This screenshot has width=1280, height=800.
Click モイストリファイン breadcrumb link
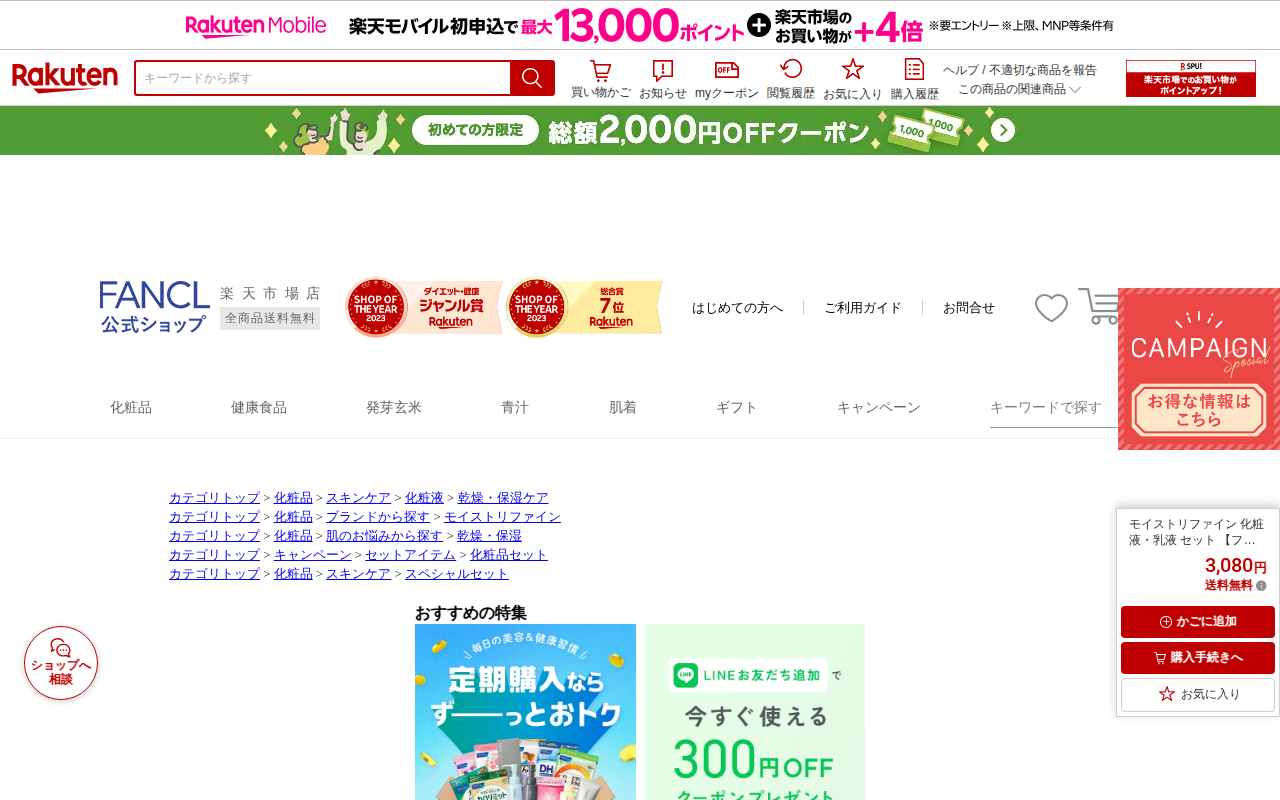click(x=502, y=517)
